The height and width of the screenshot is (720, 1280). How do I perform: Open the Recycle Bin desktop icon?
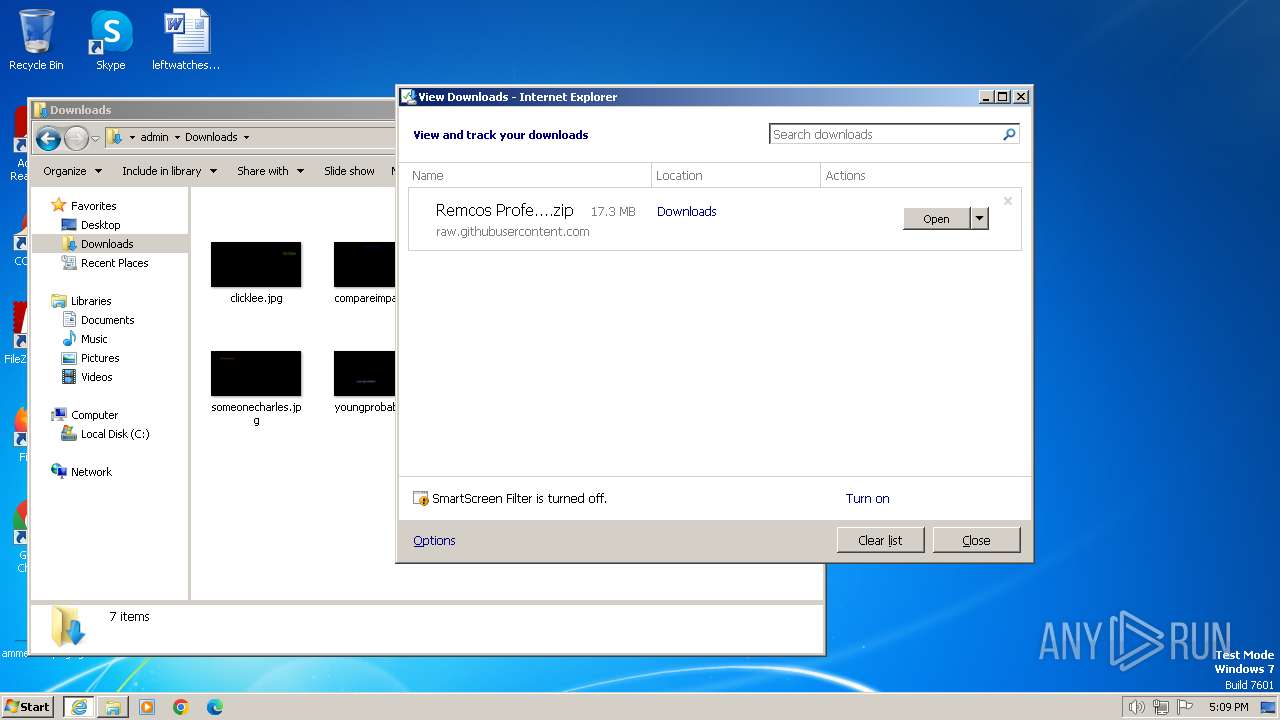coord(36,40)
